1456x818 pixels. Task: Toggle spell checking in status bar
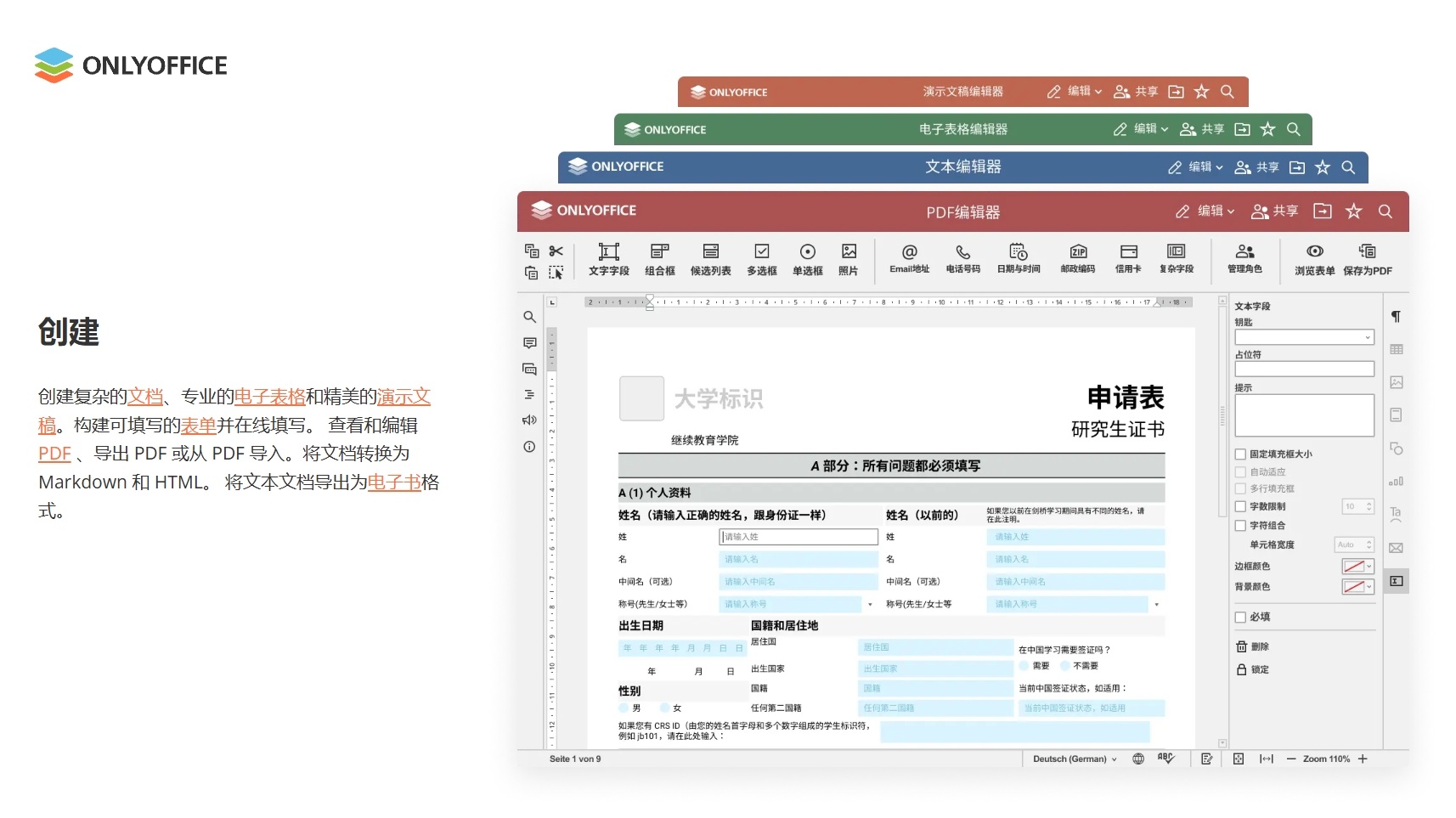tap(1165, 759)
